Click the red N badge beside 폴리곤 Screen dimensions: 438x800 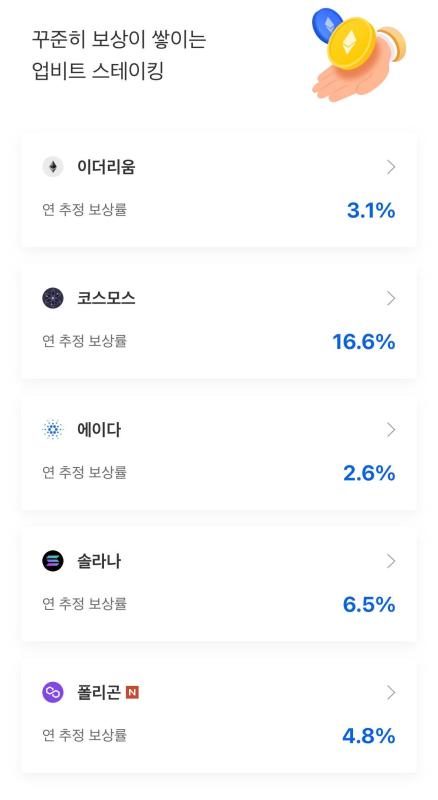pos(132,692)
